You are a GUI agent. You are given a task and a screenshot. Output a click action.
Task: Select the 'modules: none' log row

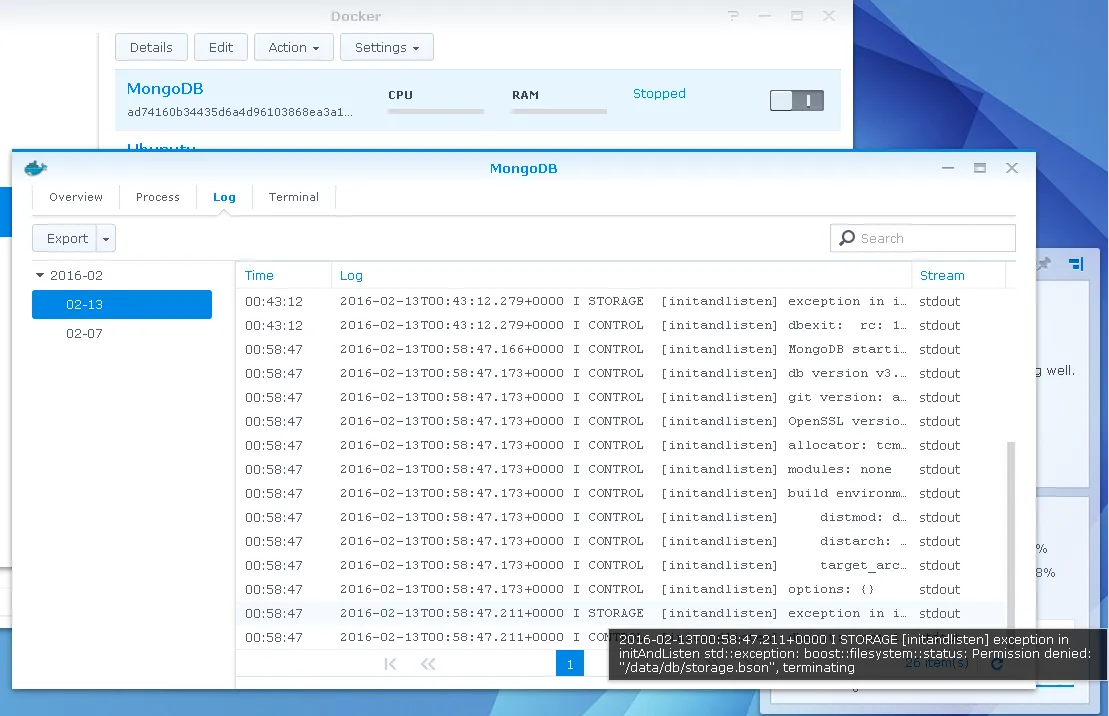pos(620,470)
